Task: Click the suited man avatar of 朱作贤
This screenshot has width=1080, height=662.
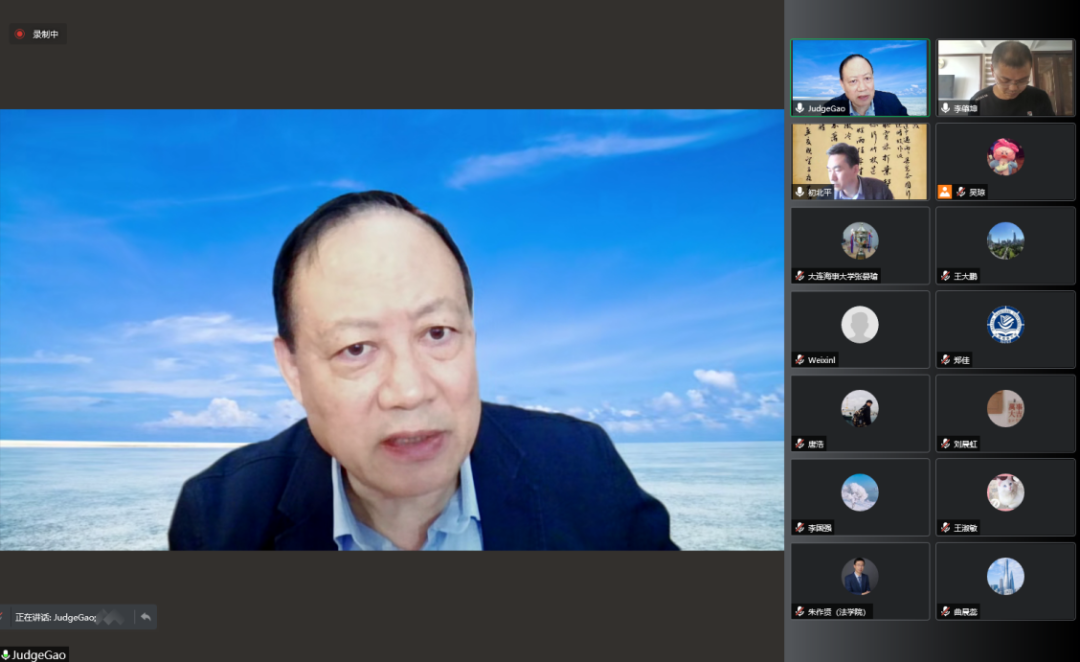Action: (x=860, y=576)
